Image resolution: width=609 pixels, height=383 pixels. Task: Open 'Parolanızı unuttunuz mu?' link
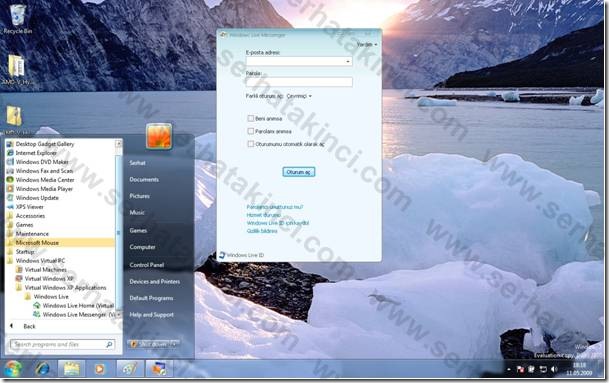pos(275,207)
